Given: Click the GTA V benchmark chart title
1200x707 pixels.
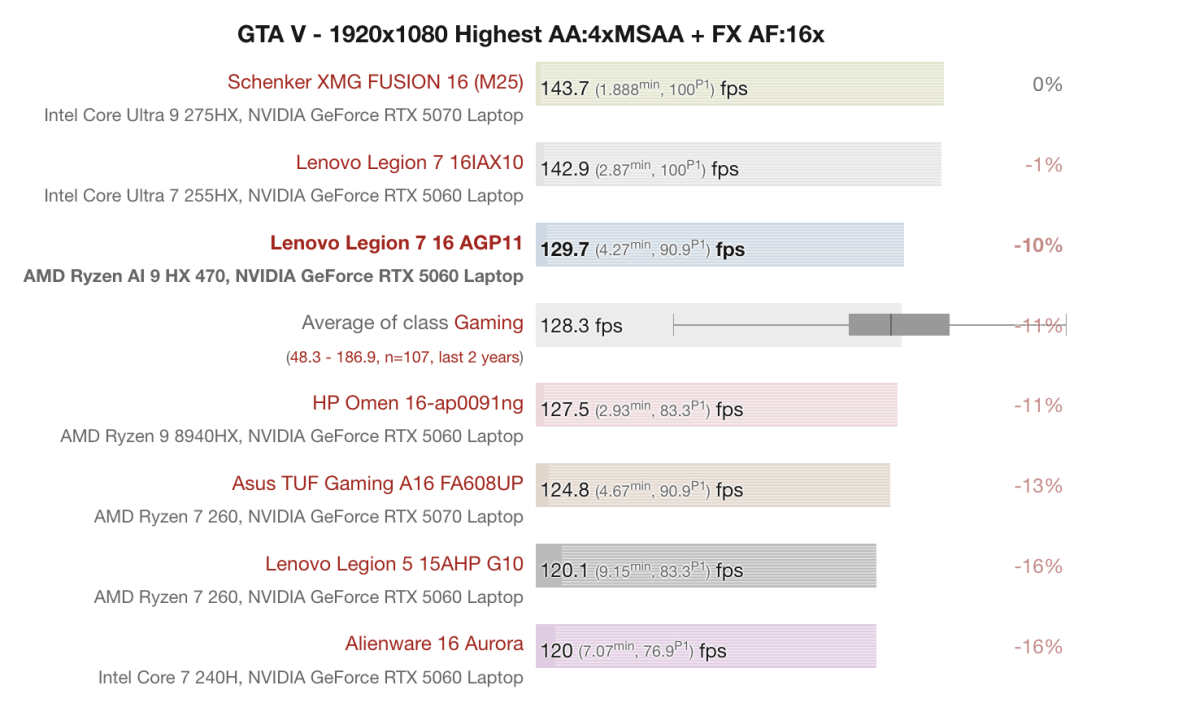Looking at the screenshot, I should 530,35.
